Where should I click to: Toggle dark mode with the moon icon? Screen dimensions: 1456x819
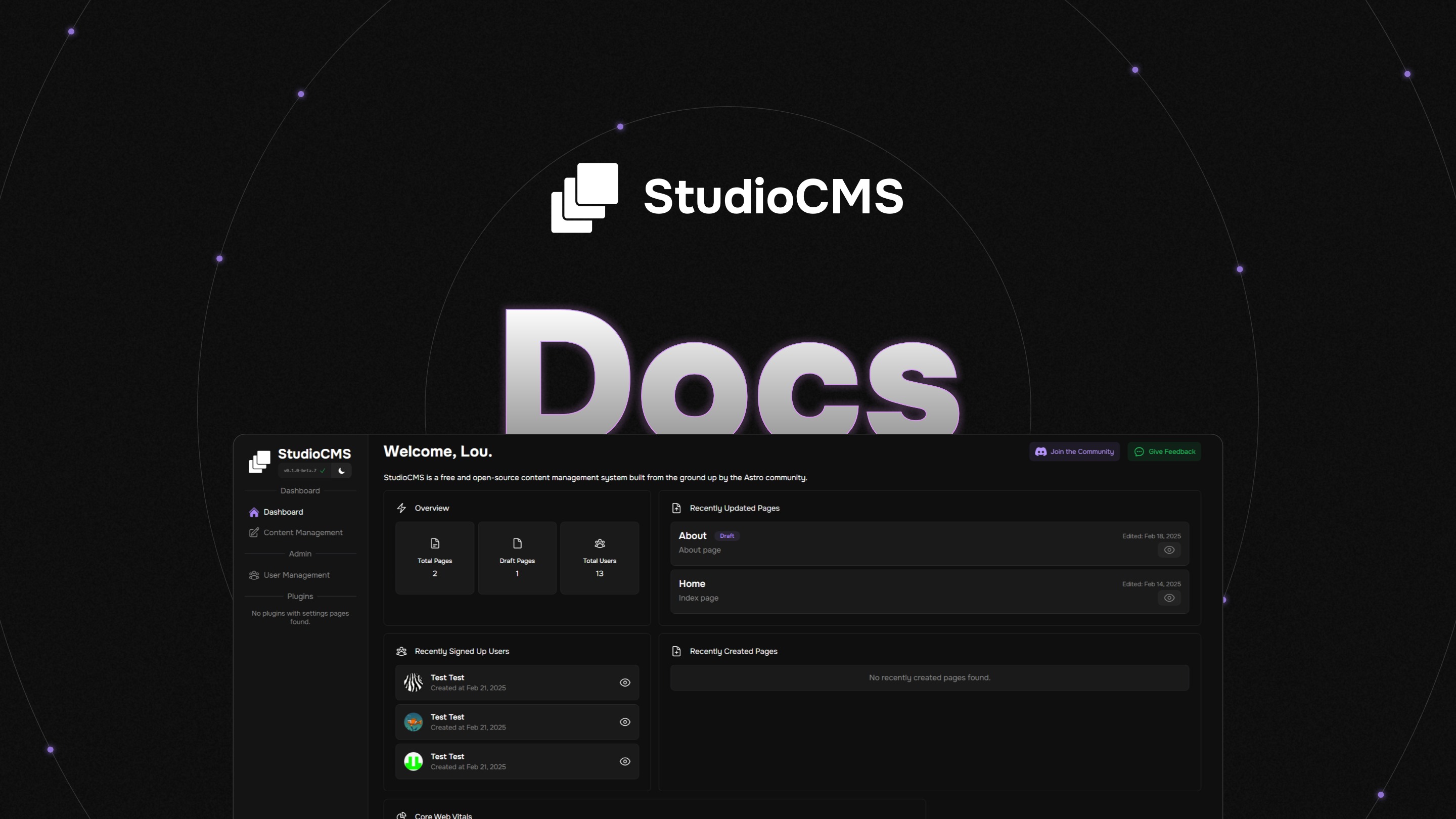(341, 471)
